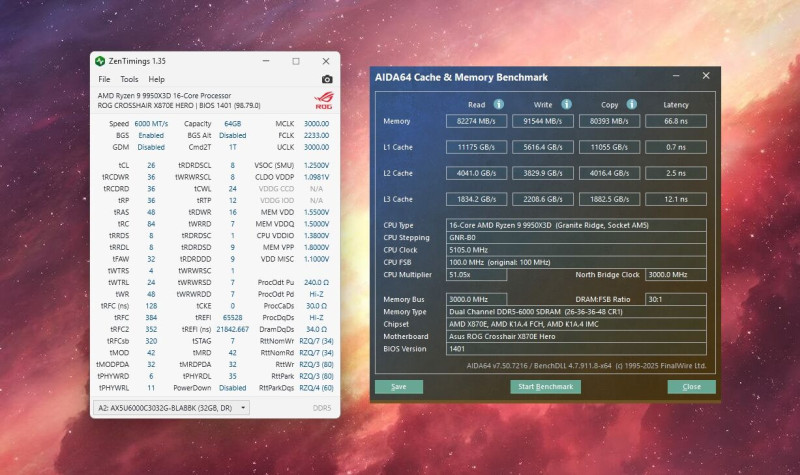Click Memory Bus value 3000.0 MHz
800x475 pixels.
click(x=477, y=299)
